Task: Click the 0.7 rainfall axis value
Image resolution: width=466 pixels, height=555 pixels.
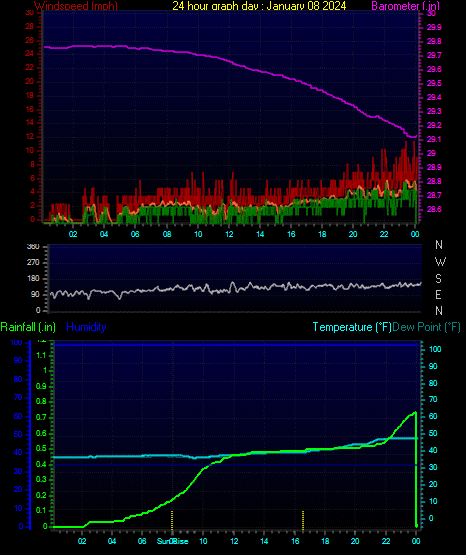Action: coord(41,417)
